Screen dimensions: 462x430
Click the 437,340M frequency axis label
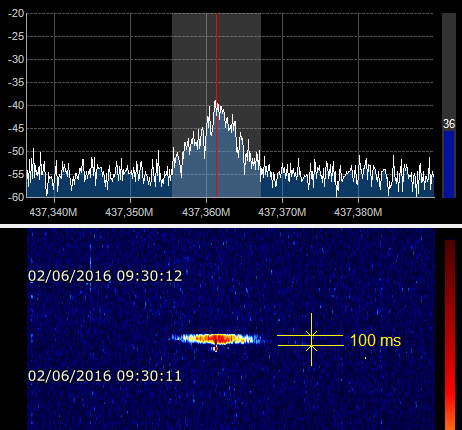(53, 212)
